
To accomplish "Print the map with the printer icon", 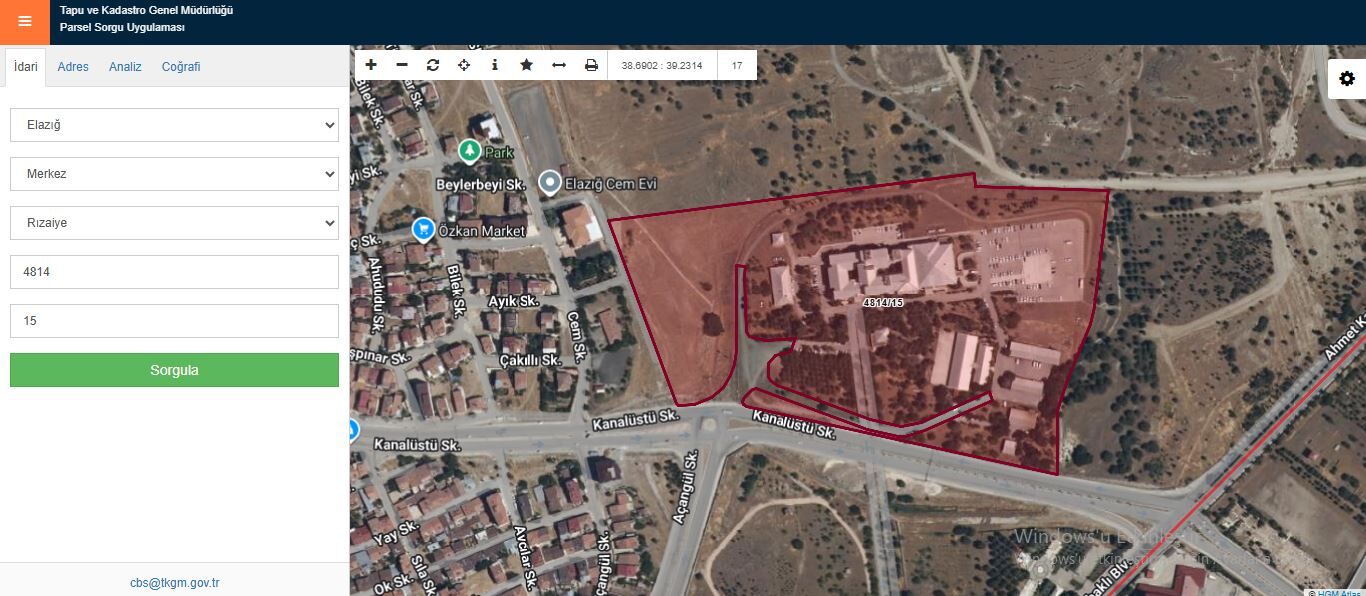I will point(591,65).
